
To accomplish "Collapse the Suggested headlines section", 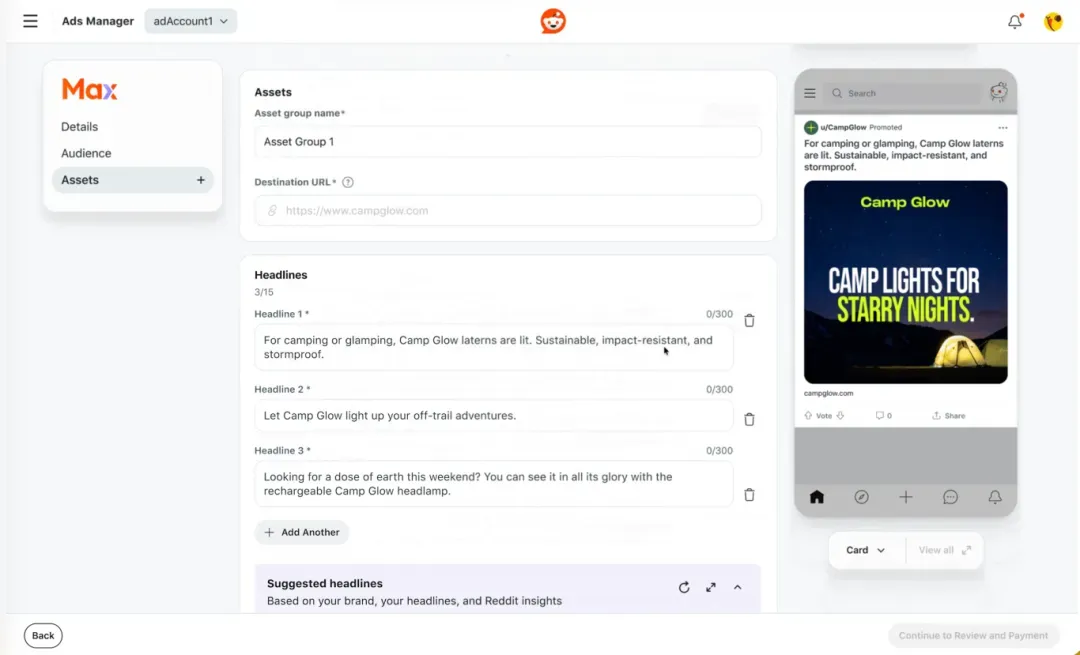I will coord(738,588).
